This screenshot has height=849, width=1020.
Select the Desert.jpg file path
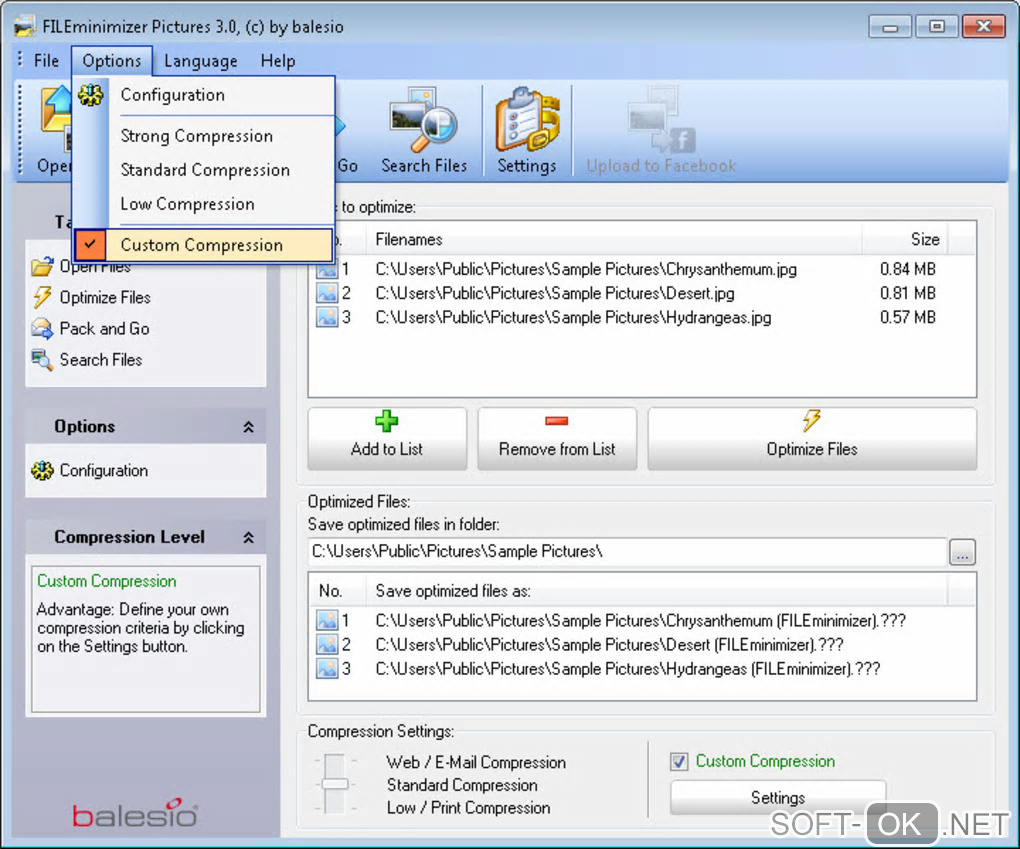click(x=555, y=293)
